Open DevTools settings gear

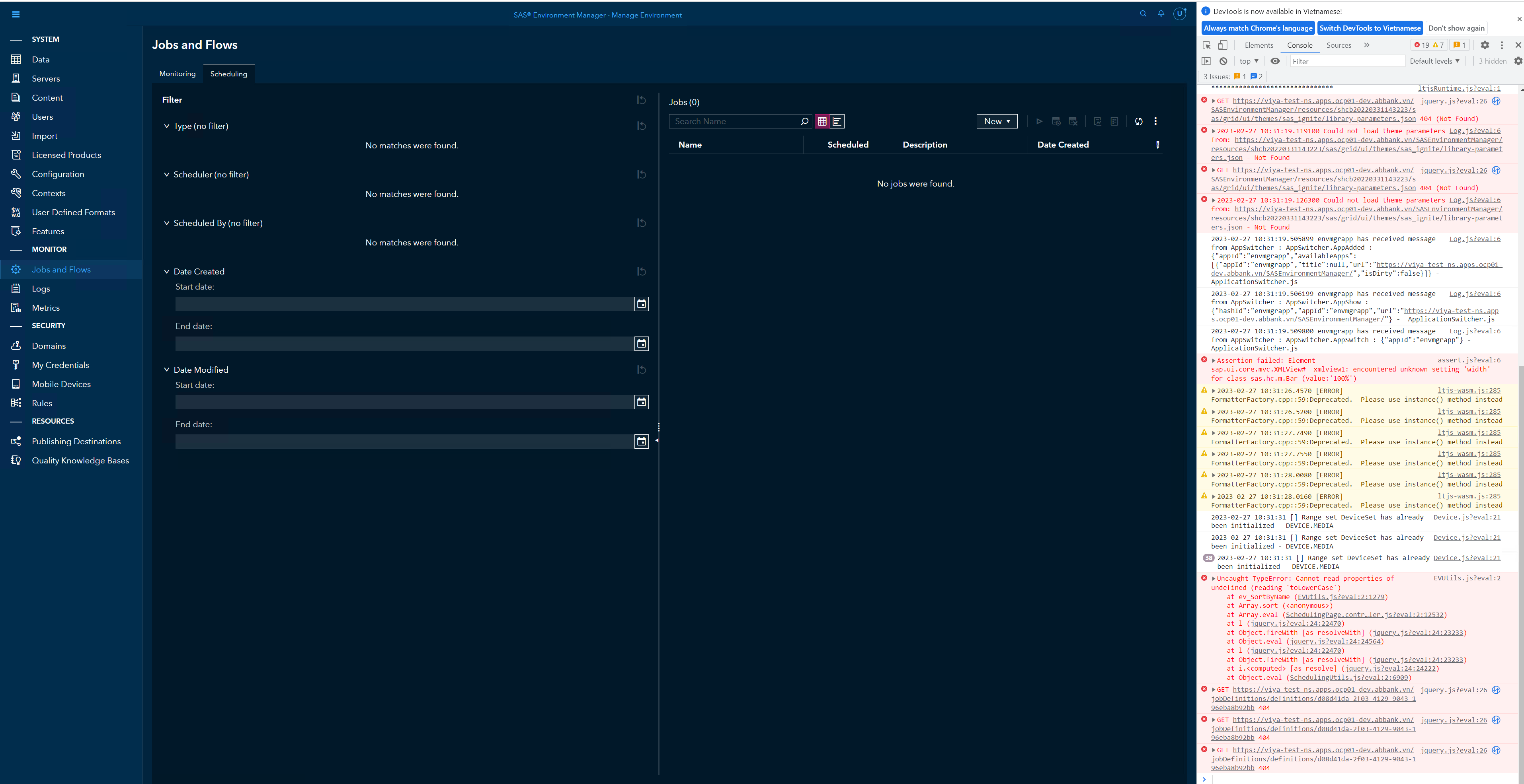[x=1485, y=45]
